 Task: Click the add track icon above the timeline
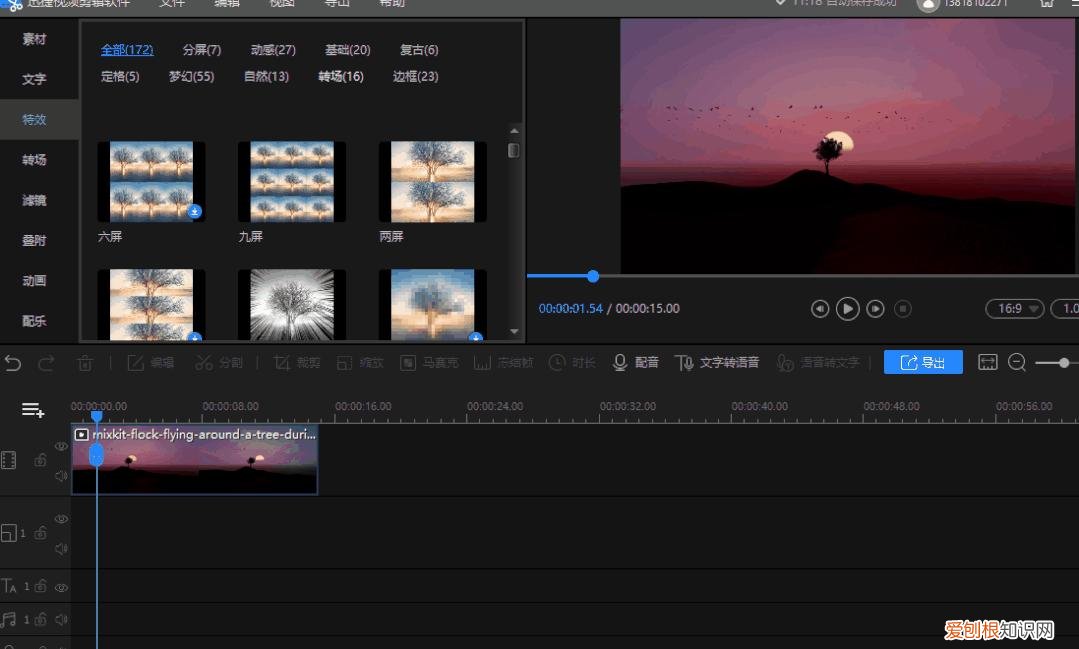coord(33,410)
